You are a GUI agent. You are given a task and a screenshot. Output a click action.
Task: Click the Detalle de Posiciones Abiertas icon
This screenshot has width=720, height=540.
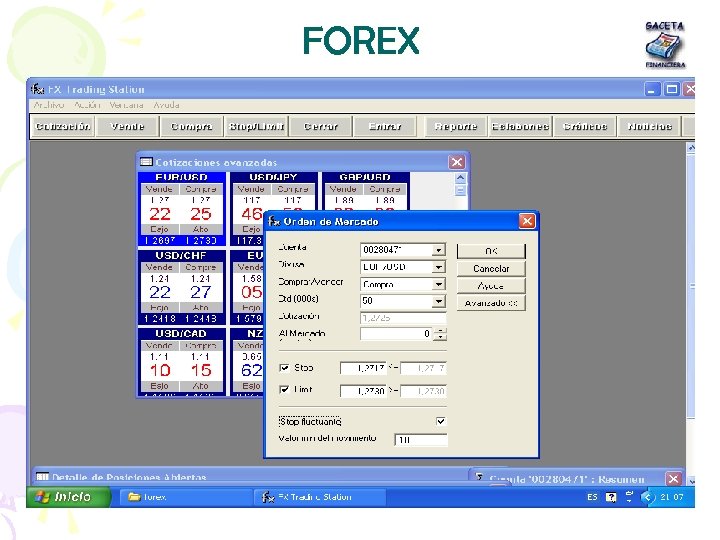pyautogui.click(x=42, y=477)
